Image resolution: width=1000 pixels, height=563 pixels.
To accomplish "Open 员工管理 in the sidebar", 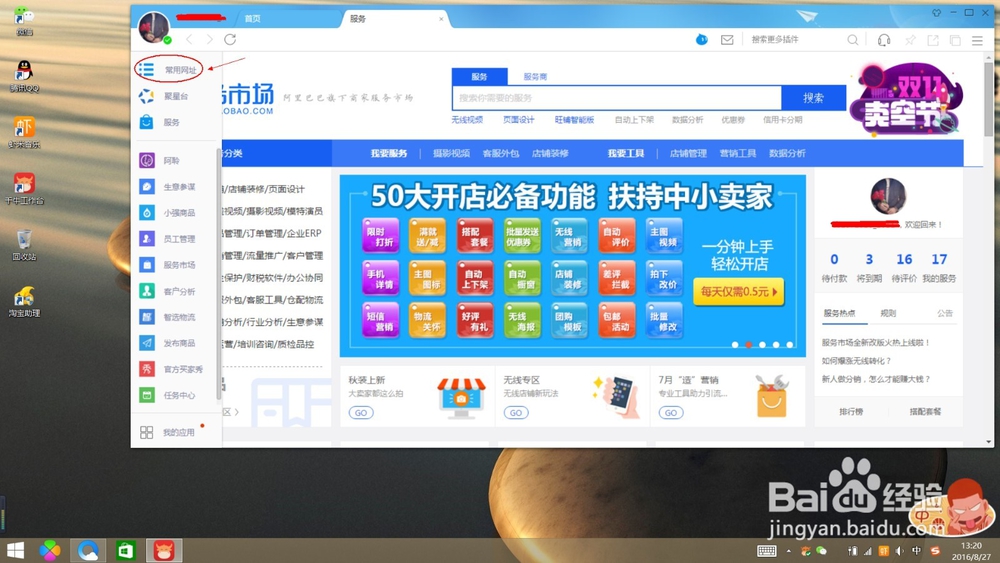I will point(168,239).
